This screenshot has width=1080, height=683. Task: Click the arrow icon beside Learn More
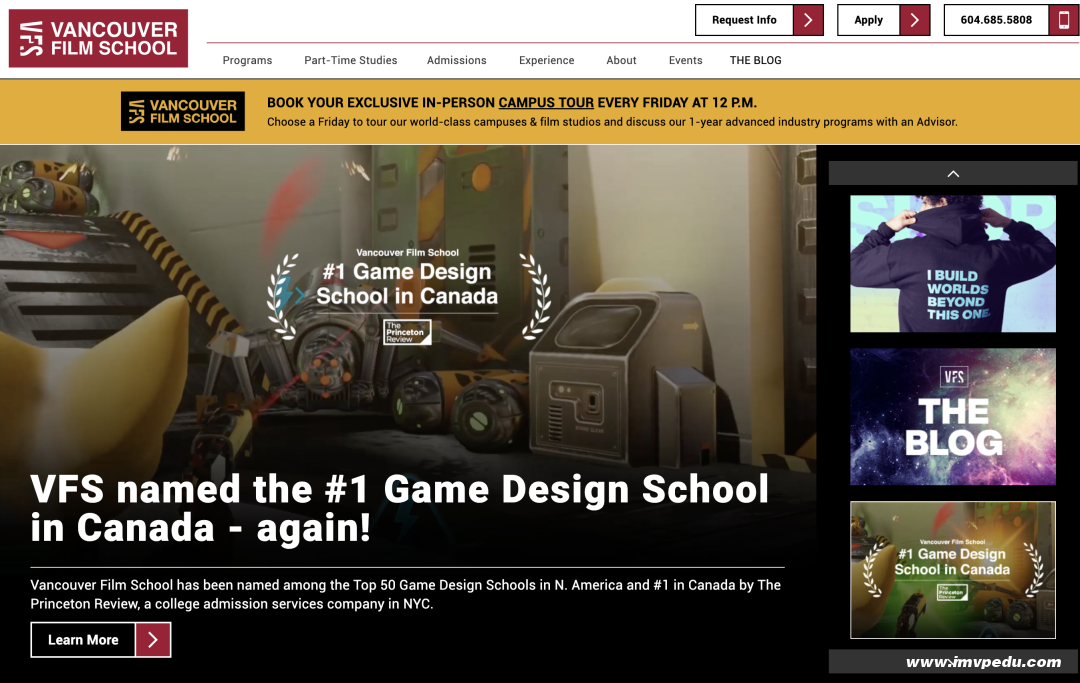coord(153,640)
